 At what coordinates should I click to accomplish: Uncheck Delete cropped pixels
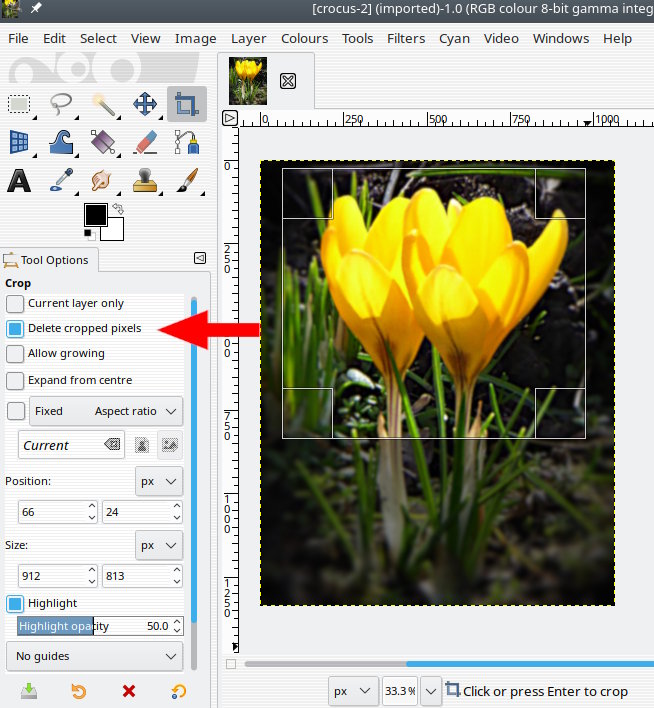15,329
